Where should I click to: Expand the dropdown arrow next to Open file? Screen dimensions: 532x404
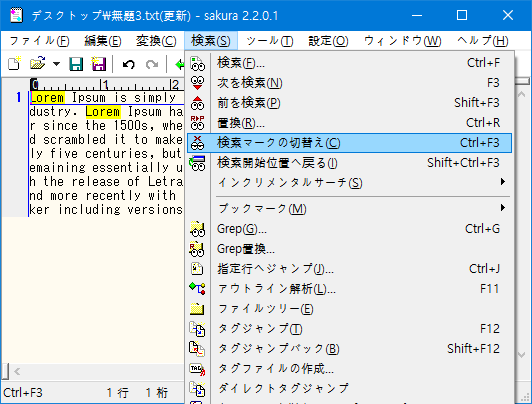(56, 64)
